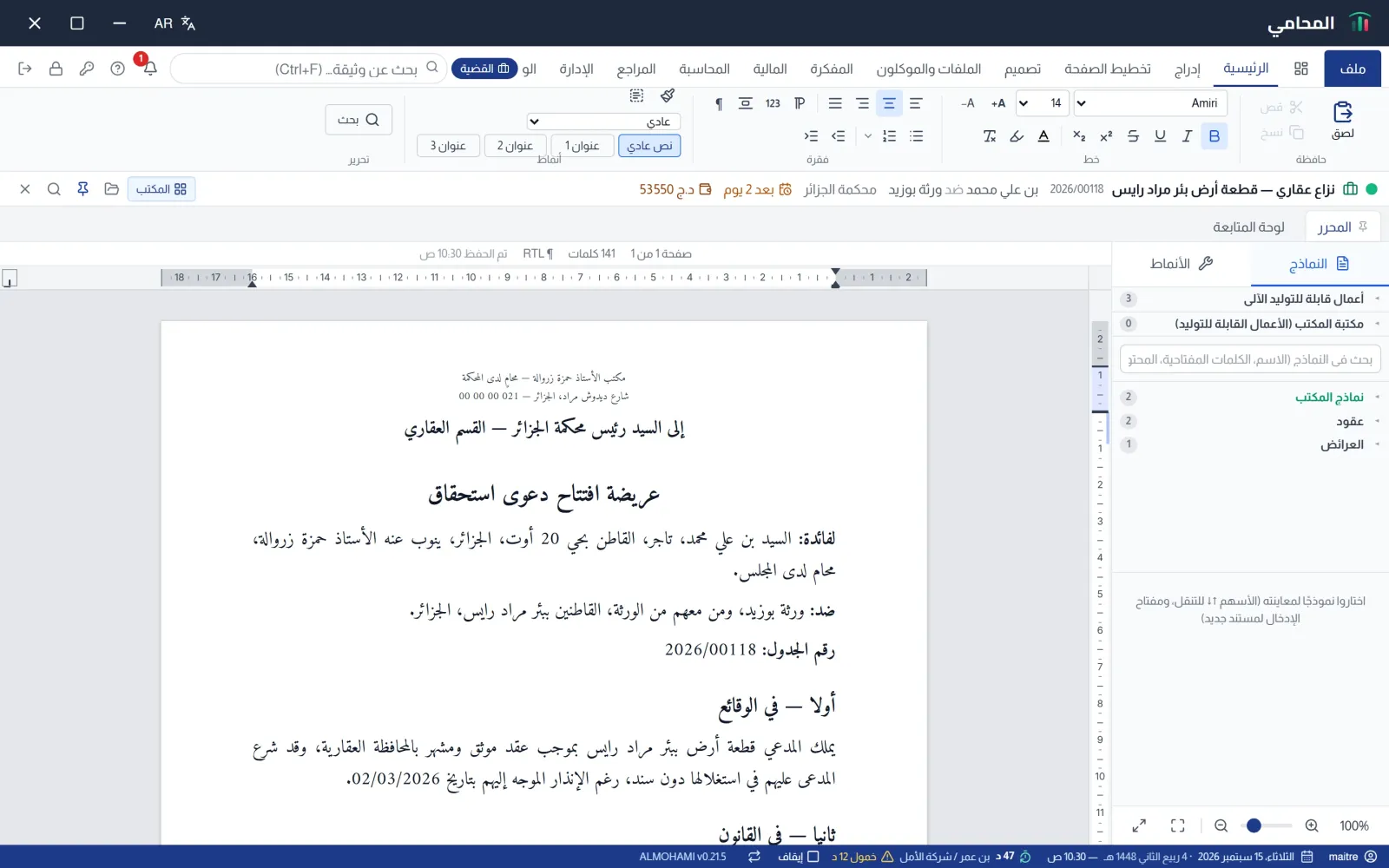Click the zoom out magnifier icon
This screenshot has width=1389, height=868.
tap(1221, 825)
